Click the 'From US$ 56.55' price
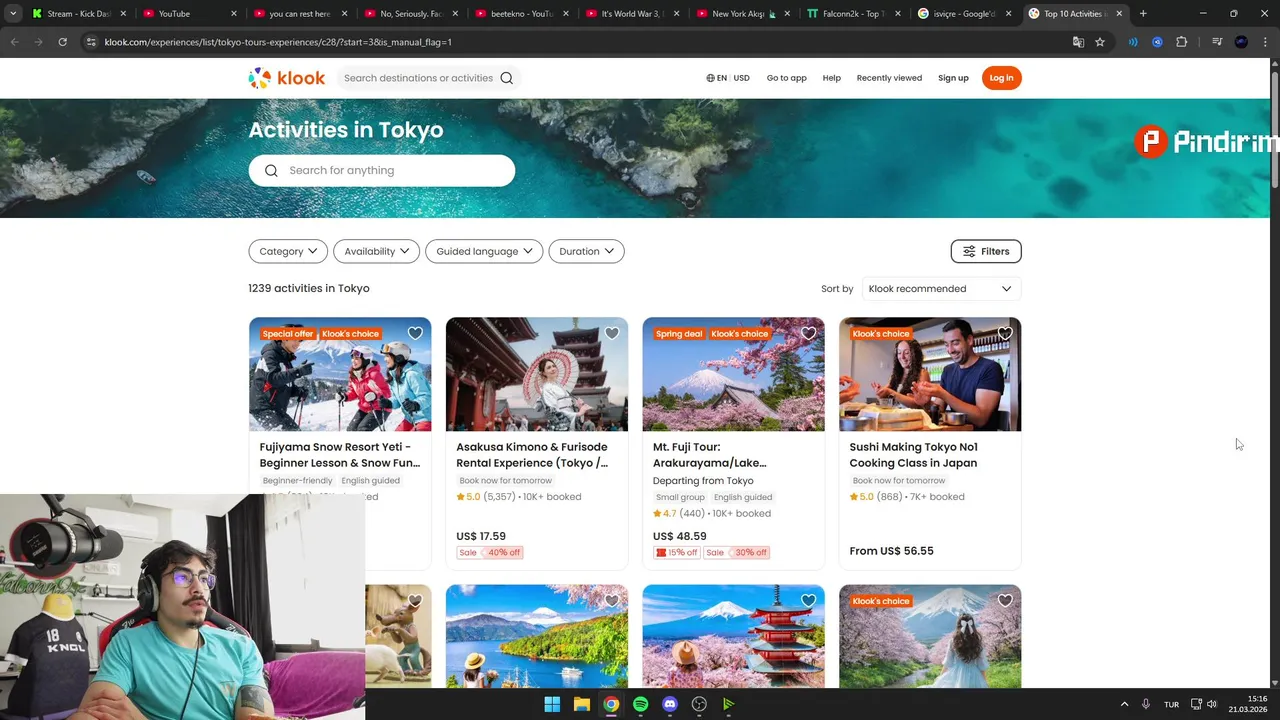The image size is (1280, 720). [891, 551]
